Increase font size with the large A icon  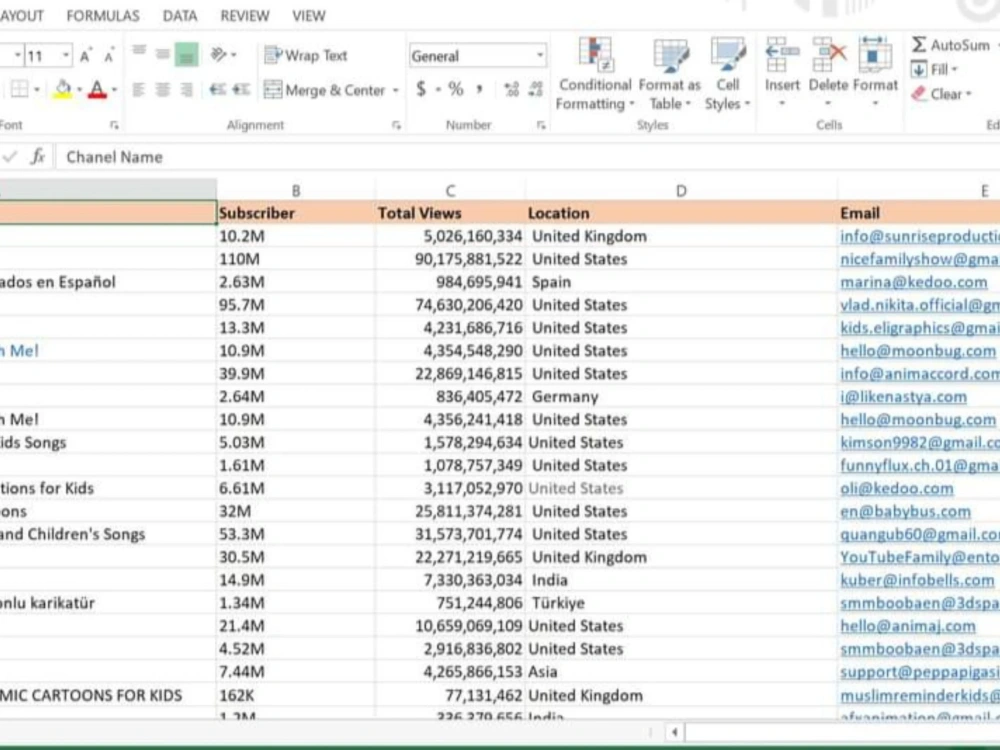click(85, 56)
